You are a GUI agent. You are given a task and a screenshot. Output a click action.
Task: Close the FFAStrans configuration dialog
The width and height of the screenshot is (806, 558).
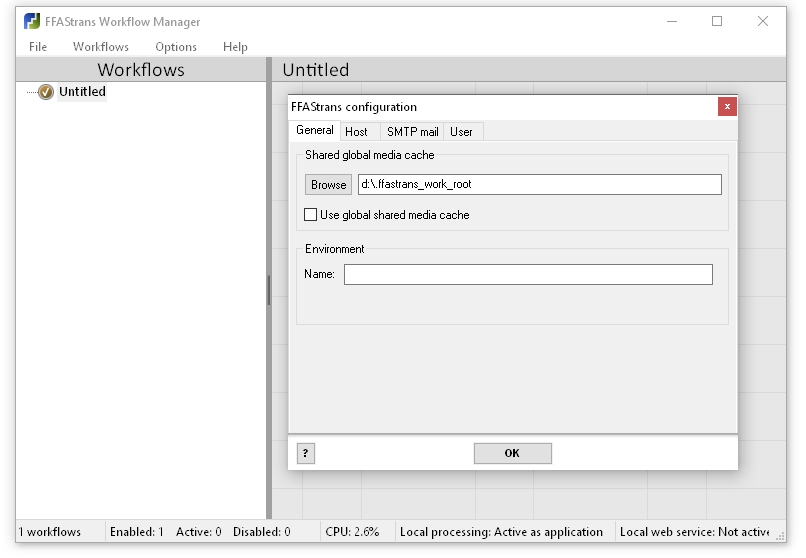click(x=727, y=106)
